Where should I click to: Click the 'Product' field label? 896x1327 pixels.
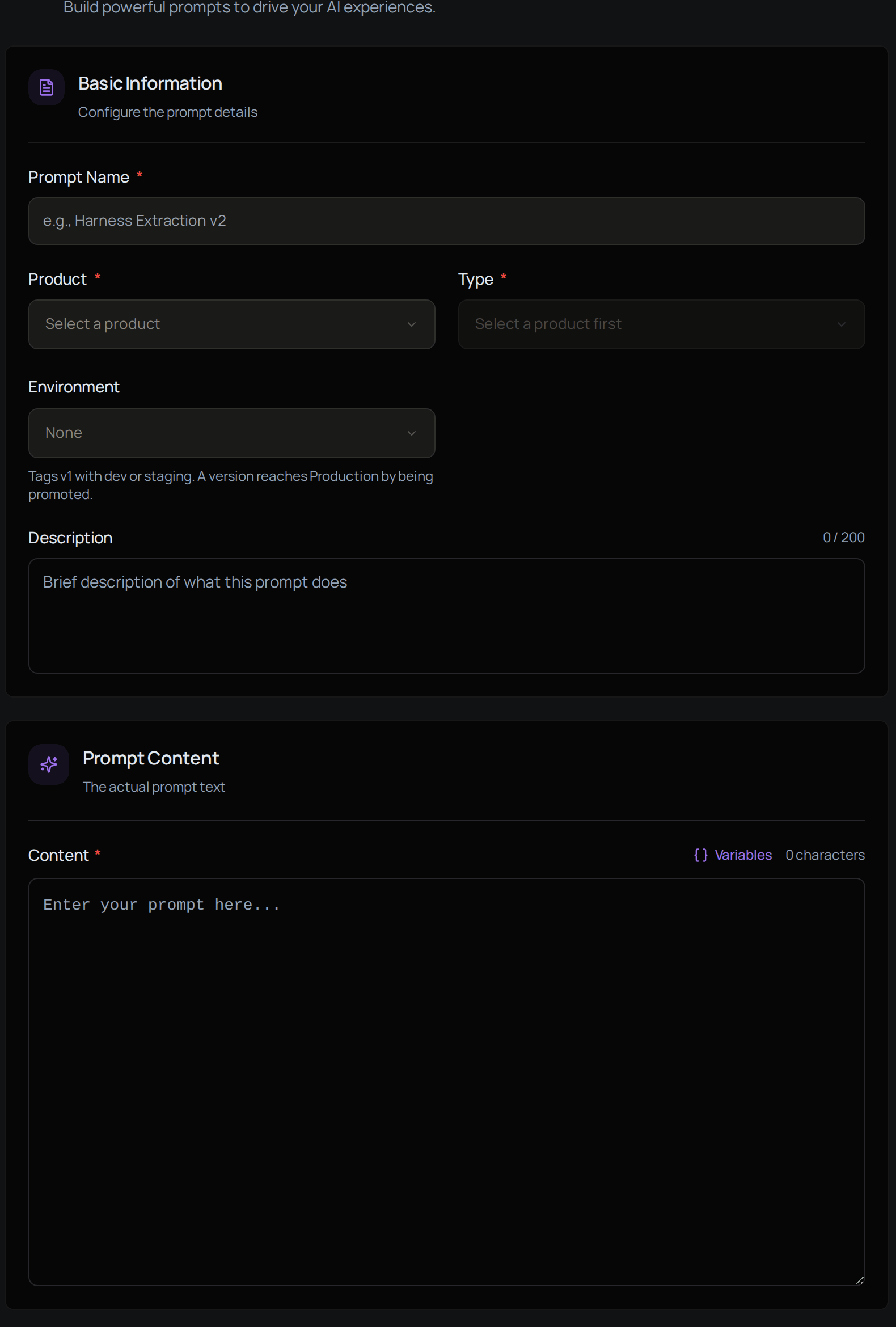pos(58,279)
